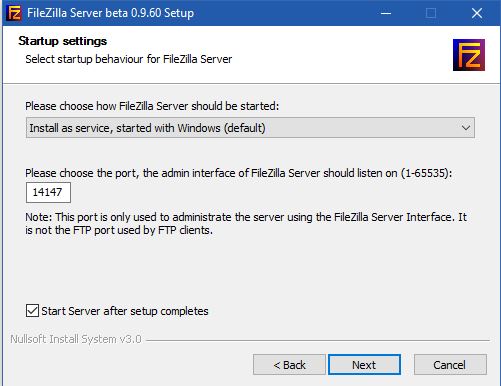
Task: Click the note about the FTP port
Action: click(246, 224)
